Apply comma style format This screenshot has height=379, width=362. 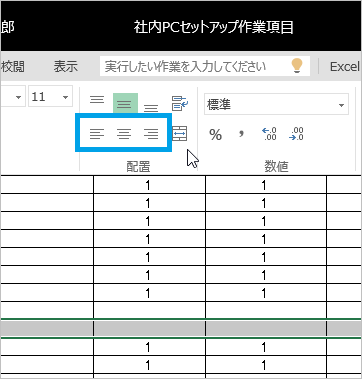click(242, 134)
